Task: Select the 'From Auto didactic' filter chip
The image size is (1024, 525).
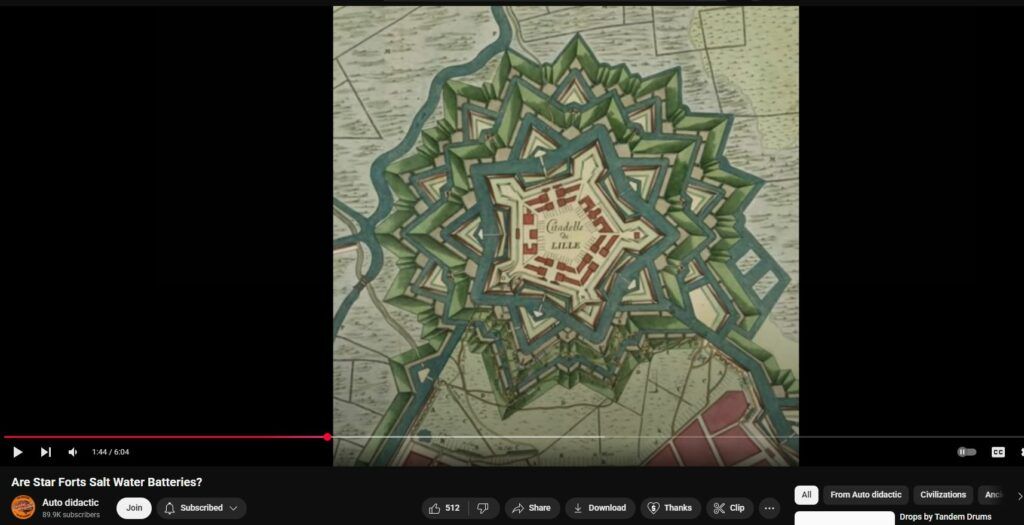Action: (x=865, y=495)
